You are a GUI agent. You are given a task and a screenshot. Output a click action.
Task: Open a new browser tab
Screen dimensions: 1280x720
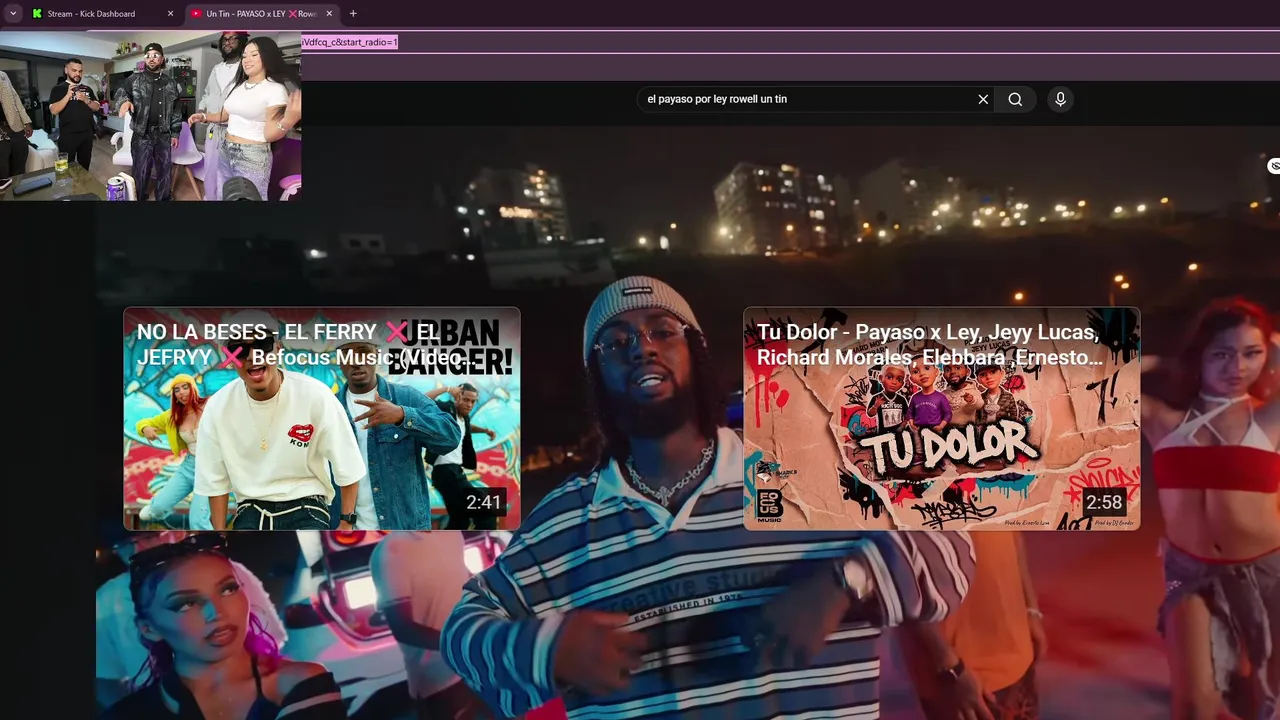[353, 14]
